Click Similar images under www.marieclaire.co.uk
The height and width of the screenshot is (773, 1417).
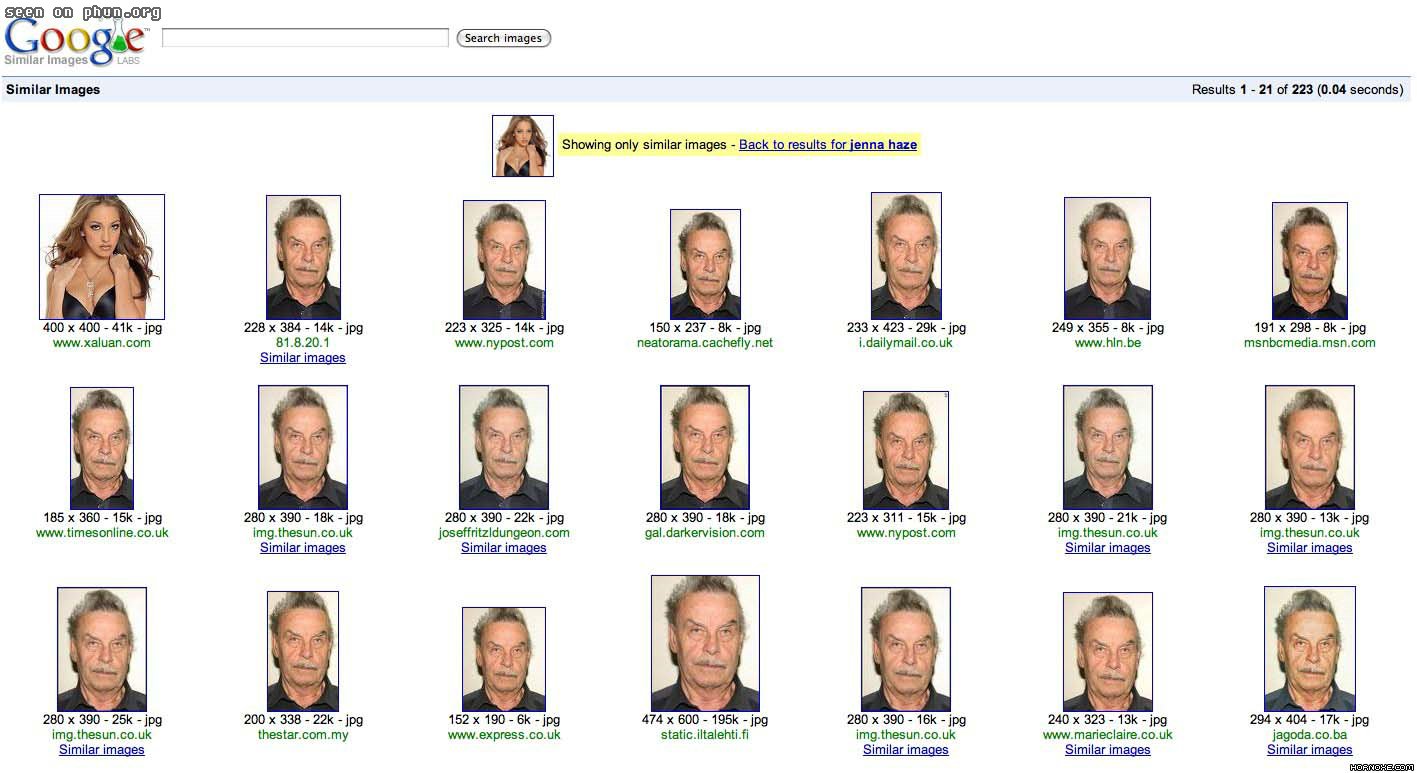[x=1107, y=750]
